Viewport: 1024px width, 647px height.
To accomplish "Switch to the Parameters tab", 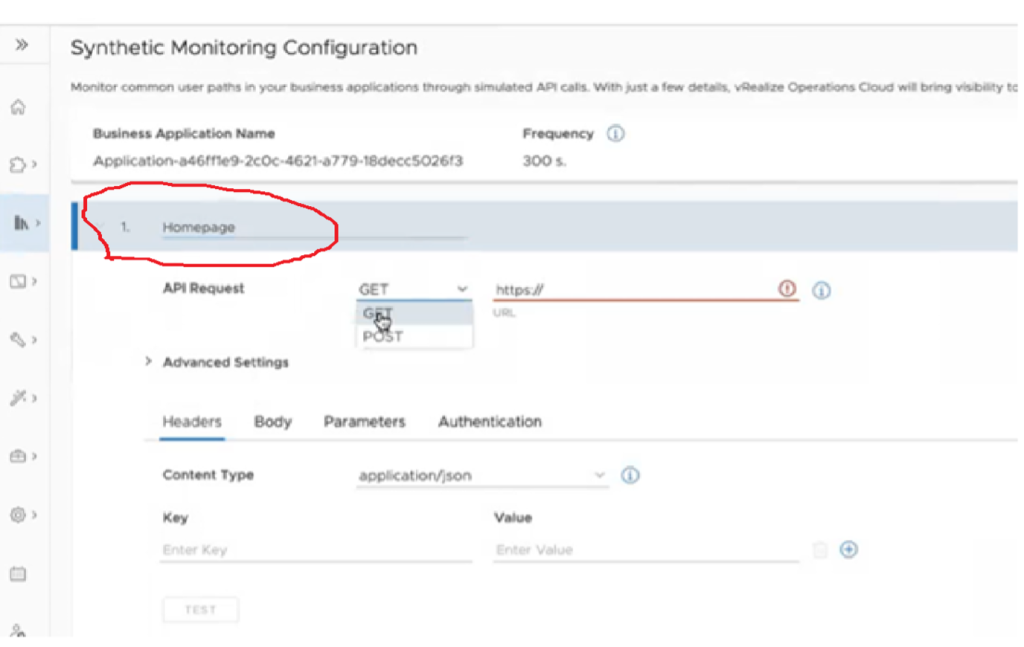I will [x=364, y=422].
